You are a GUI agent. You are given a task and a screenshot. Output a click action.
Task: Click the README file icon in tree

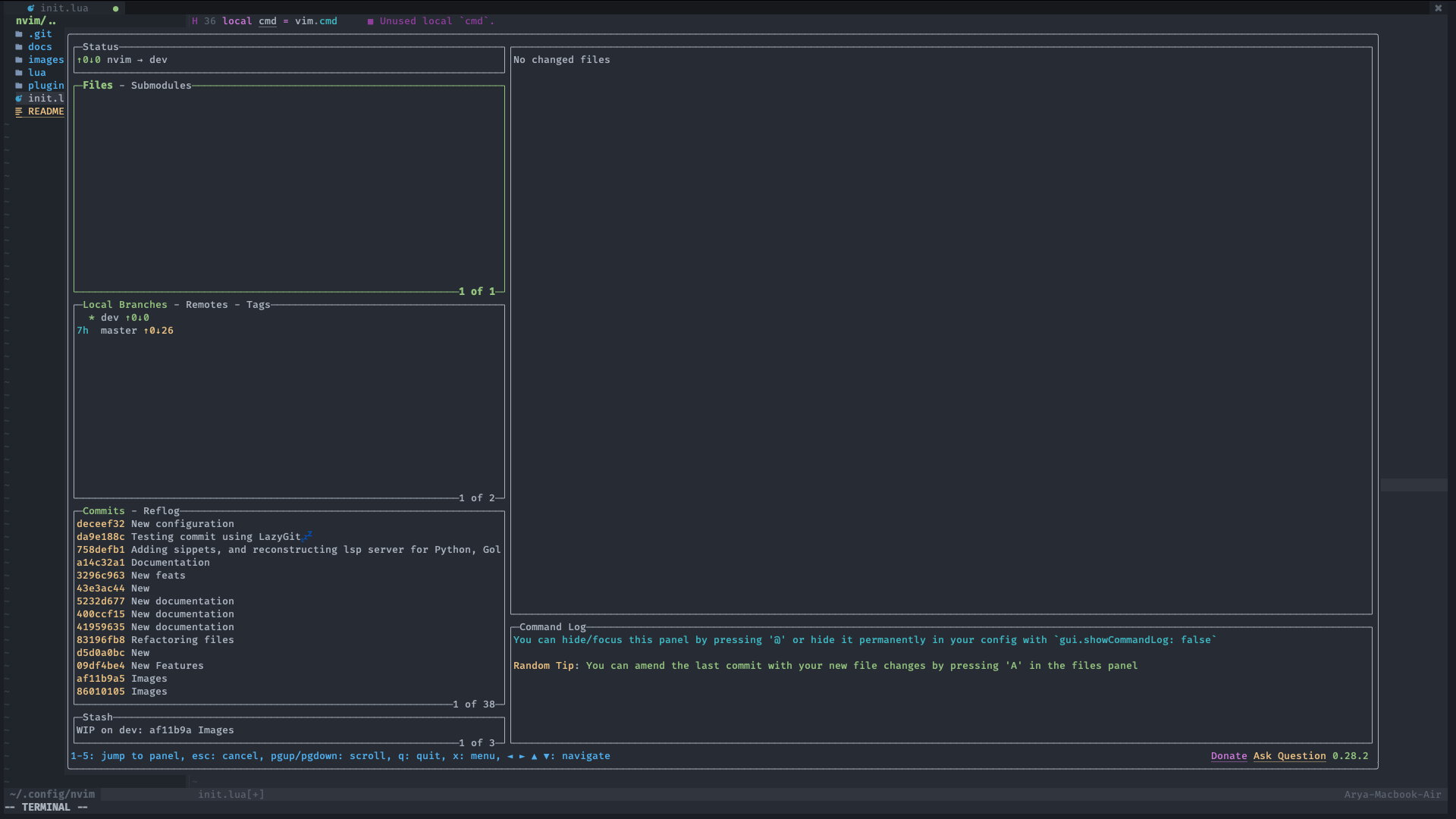(19, 111)
